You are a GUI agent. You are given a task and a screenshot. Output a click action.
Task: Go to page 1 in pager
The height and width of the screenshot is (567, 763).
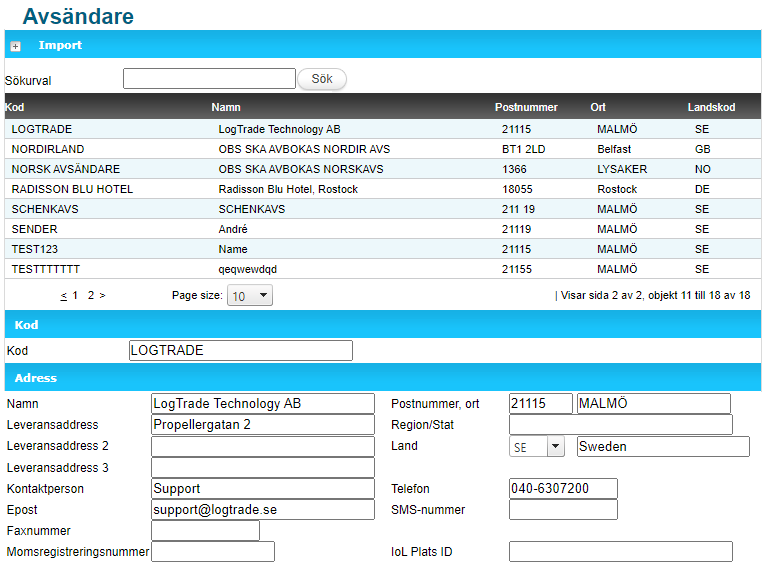click(x=75, y=296)
